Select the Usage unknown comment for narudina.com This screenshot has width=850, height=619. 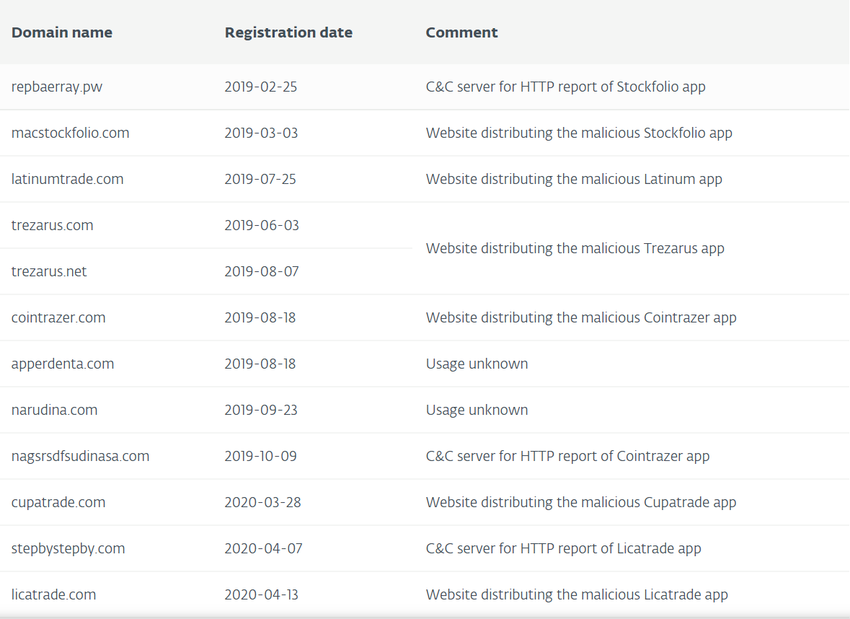point(477,410)
